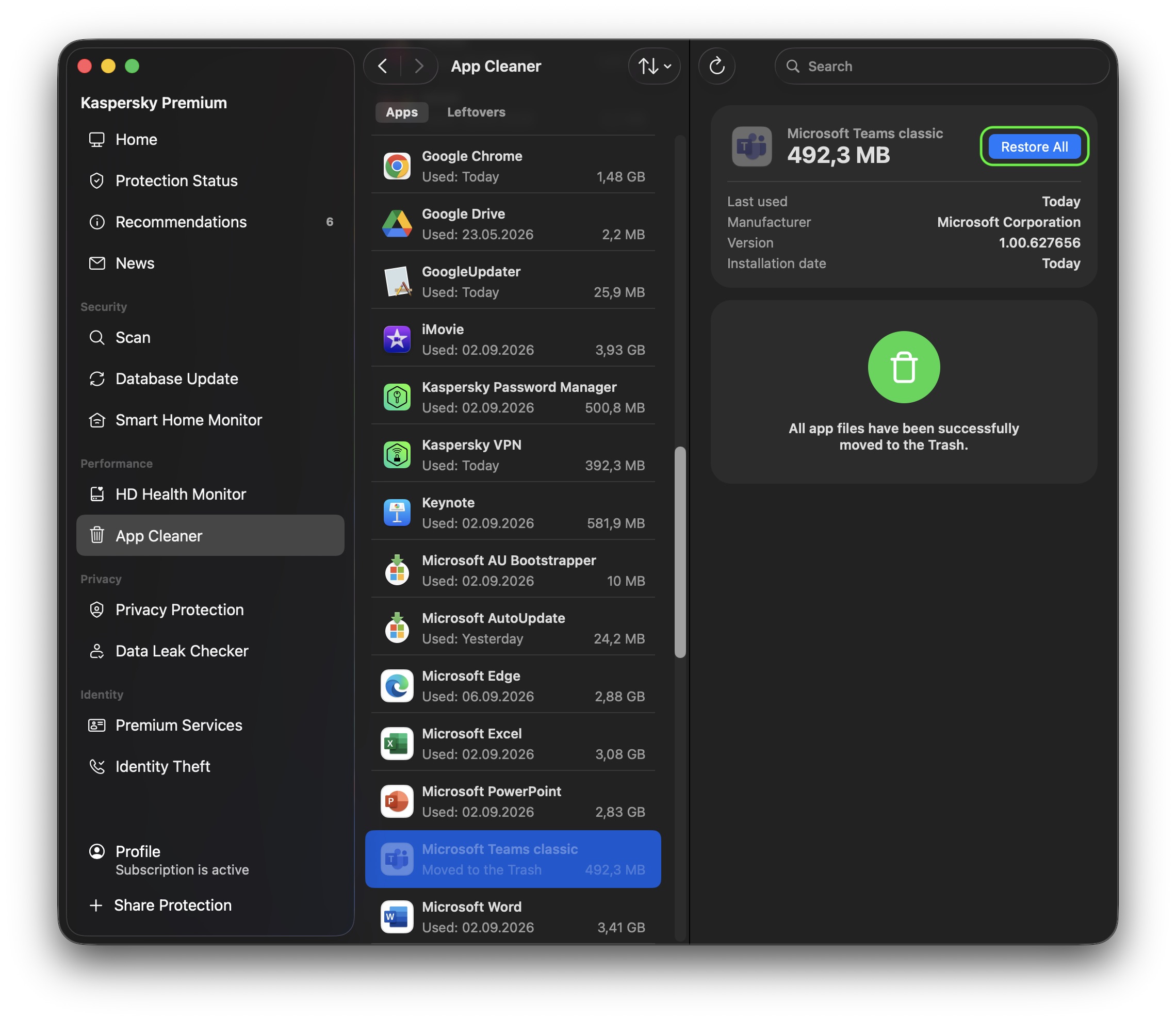Click the Scan magnifier icon
Image resolution: width=1176 pixels, height=1021 pixels.
97,337
